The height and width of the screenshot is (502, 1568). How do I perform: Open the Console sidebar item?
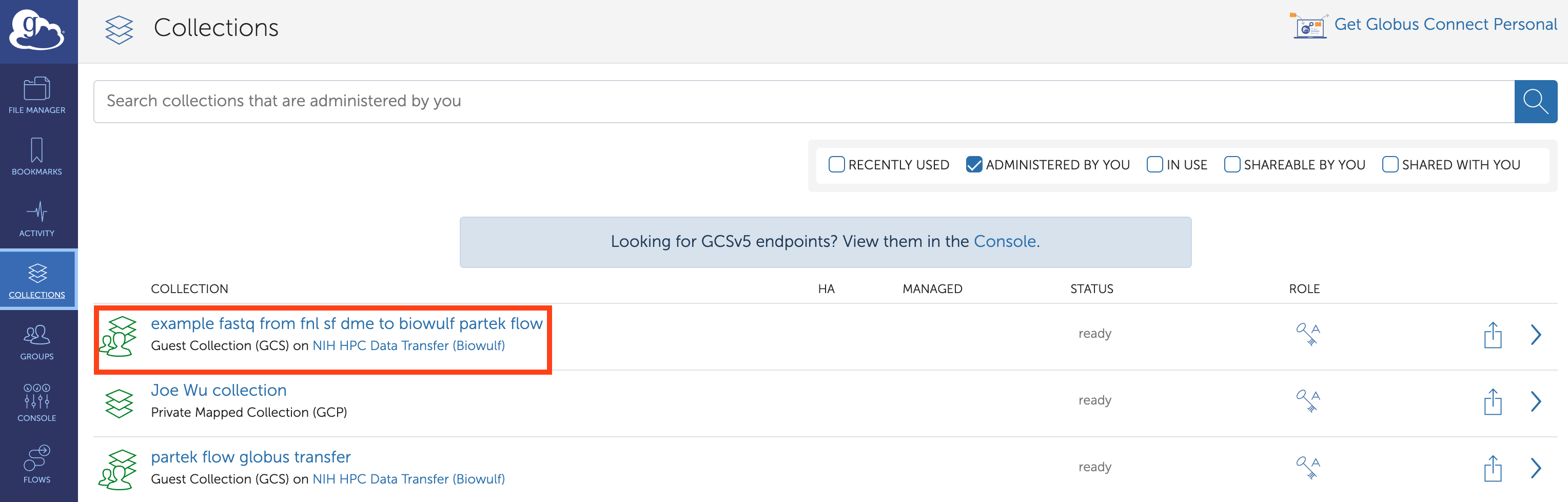pos(37,403)
